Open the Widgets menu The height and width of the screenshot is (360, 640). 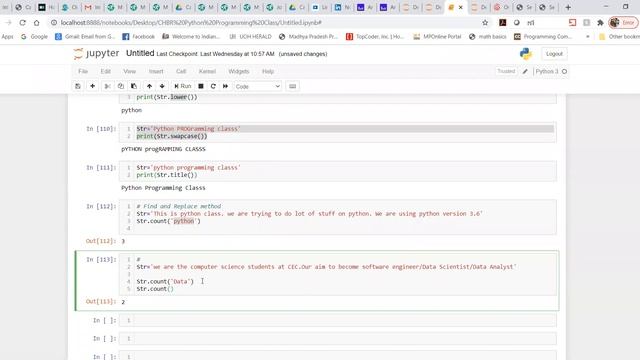[239, 71]
